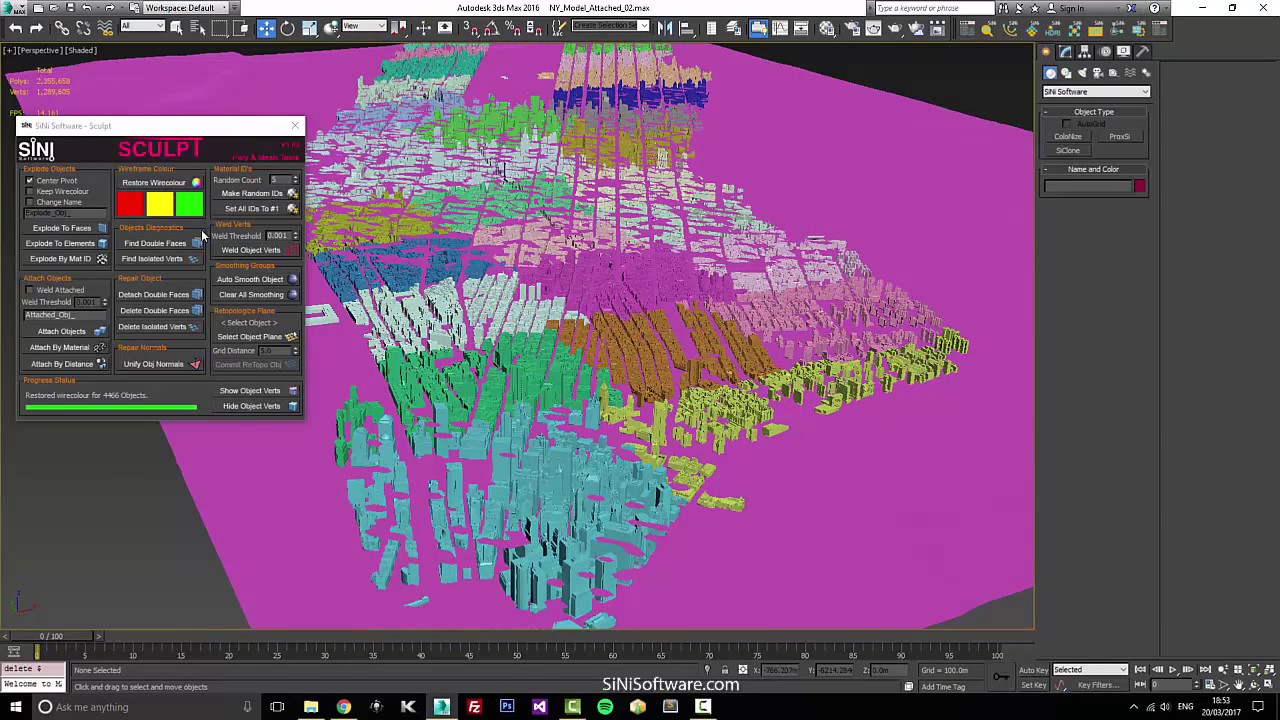Image resolution: width=1280 pixels, height=720 pixels.
Task: Click the Unify Obj Normals button
Action: point(160,364)
